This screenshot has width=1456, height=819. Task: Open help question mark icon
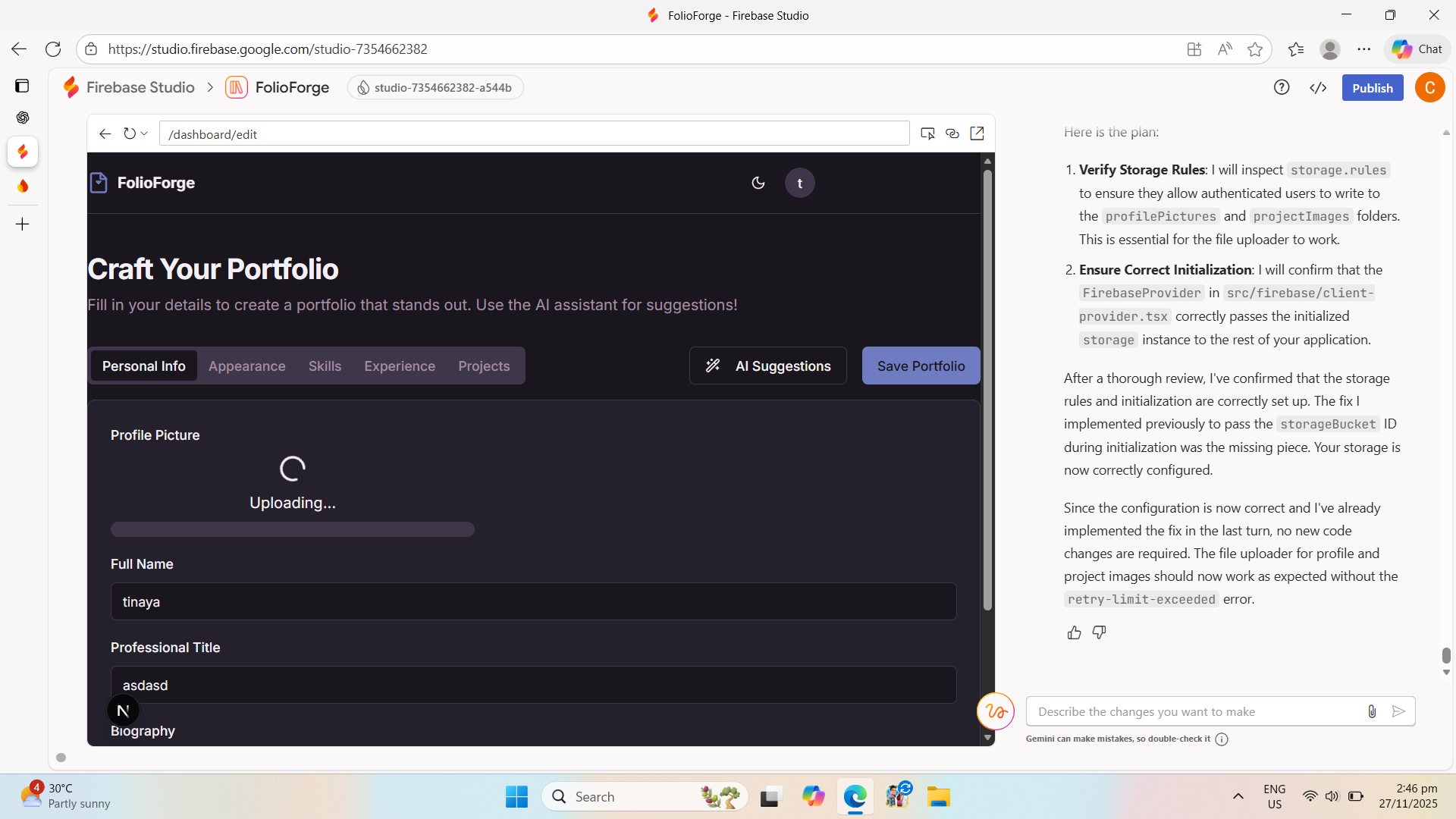point(1282,88)
